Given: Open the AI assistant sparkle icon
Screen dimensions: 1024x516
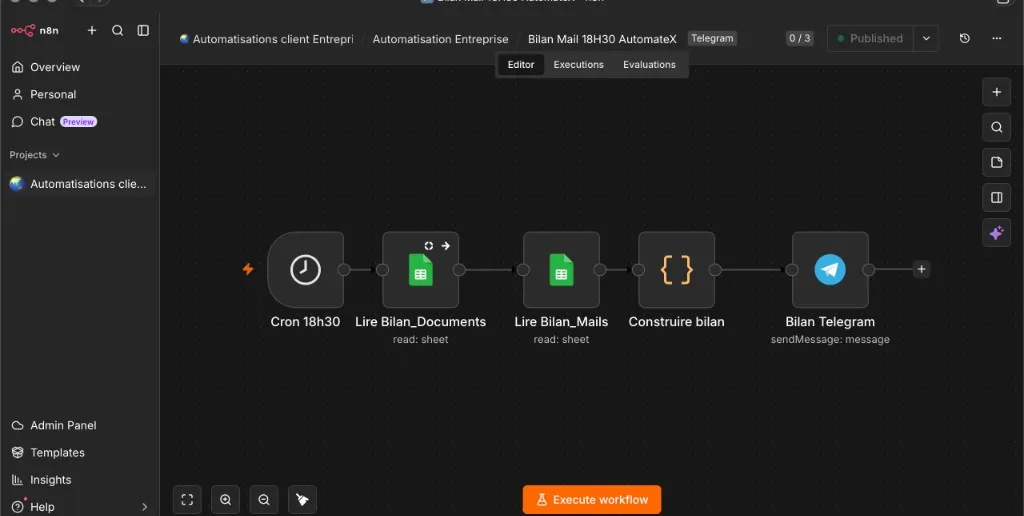Looking at the screenshot, I should [997, 233].
